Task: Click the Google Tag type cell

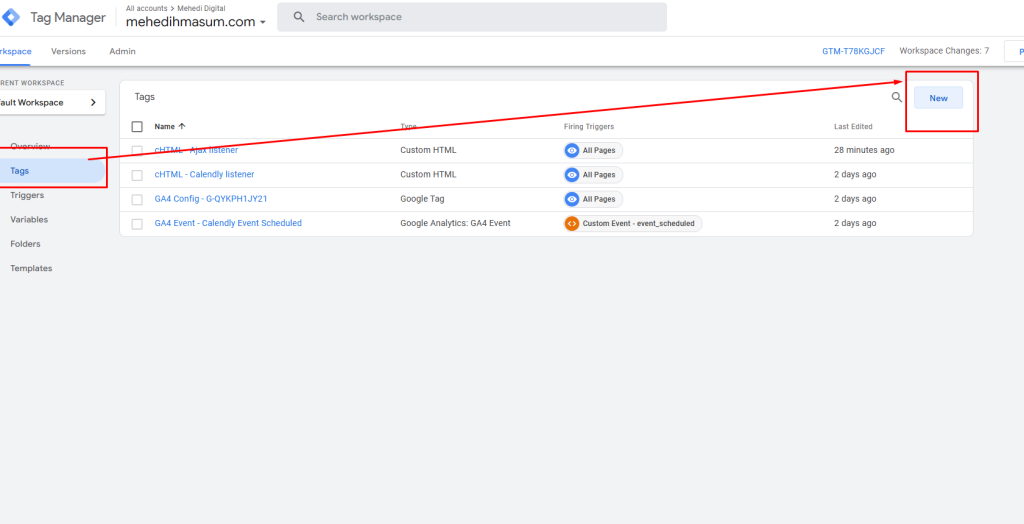Action: tap(422, 199)
